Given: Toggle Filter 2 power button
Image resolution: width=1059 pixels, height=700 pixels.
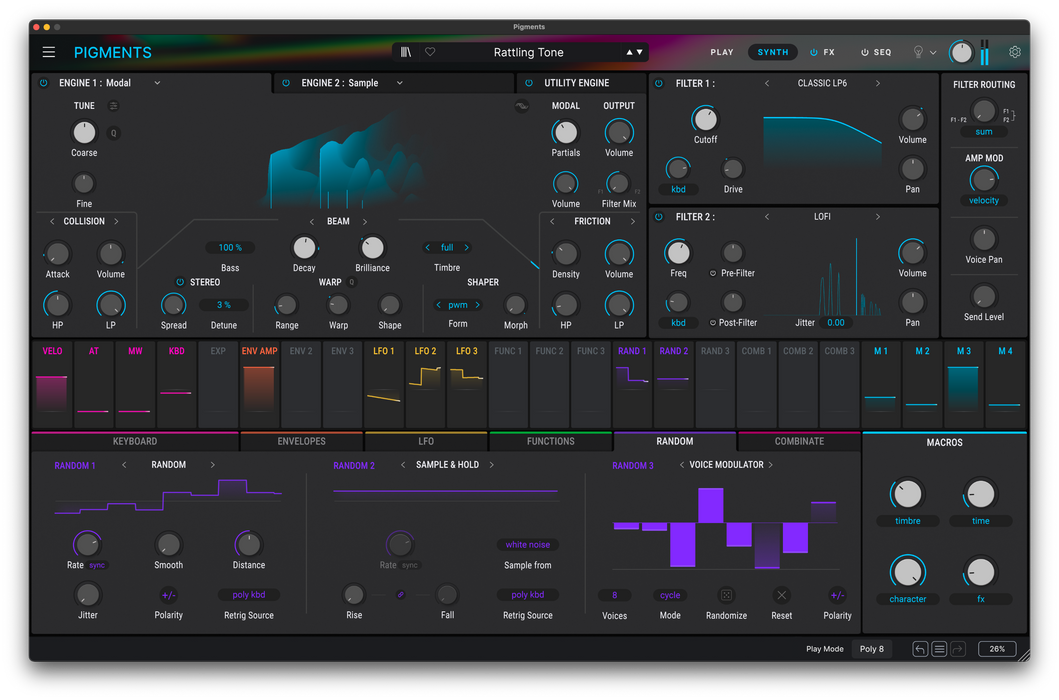Looking at the screenshot, I should pos(659,217).
